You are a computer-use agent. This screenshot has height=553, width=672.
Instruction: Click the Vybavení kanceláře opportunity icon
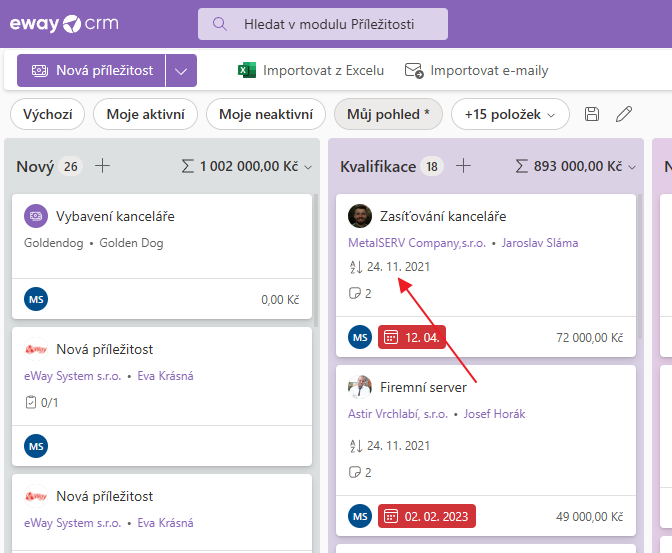[36, 216]
